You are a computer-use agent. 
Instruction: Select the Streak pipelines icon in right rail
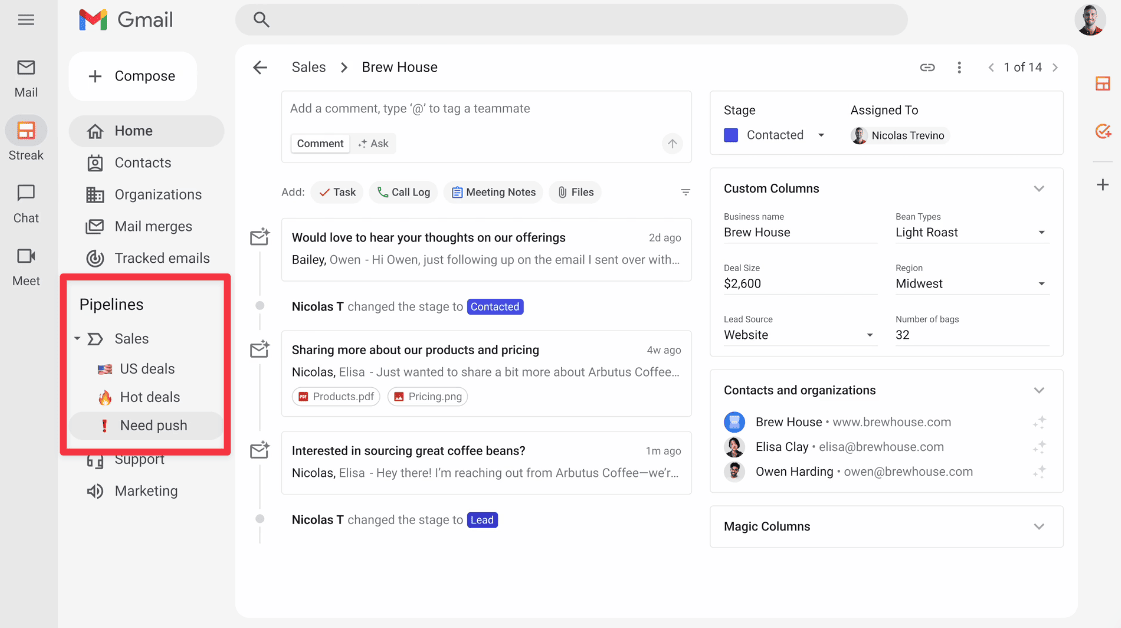(x=1102, y=84)
